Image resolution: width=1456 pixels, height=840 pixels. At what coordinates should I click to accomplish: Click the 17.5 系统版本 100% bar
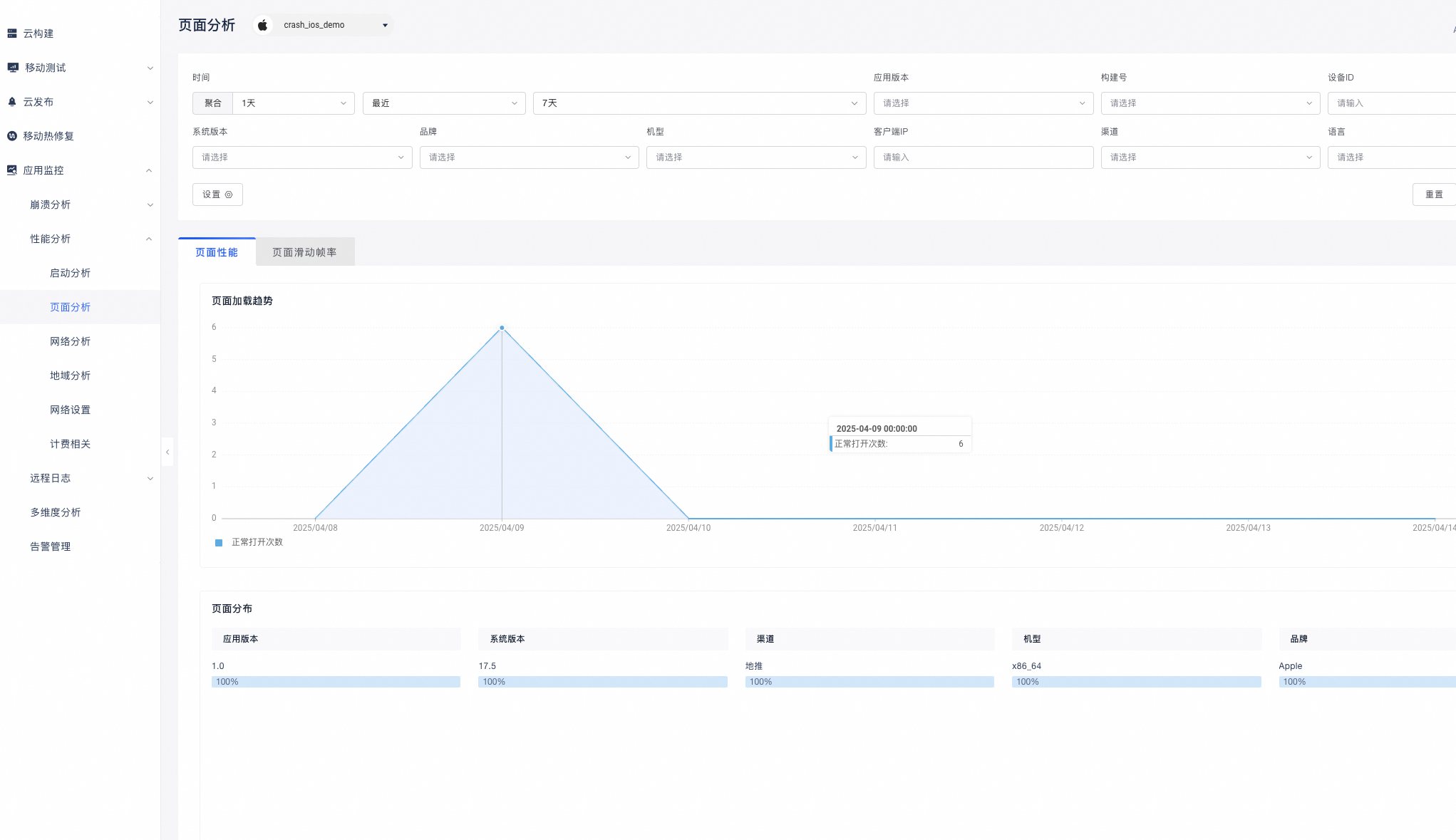click(603, 682)
